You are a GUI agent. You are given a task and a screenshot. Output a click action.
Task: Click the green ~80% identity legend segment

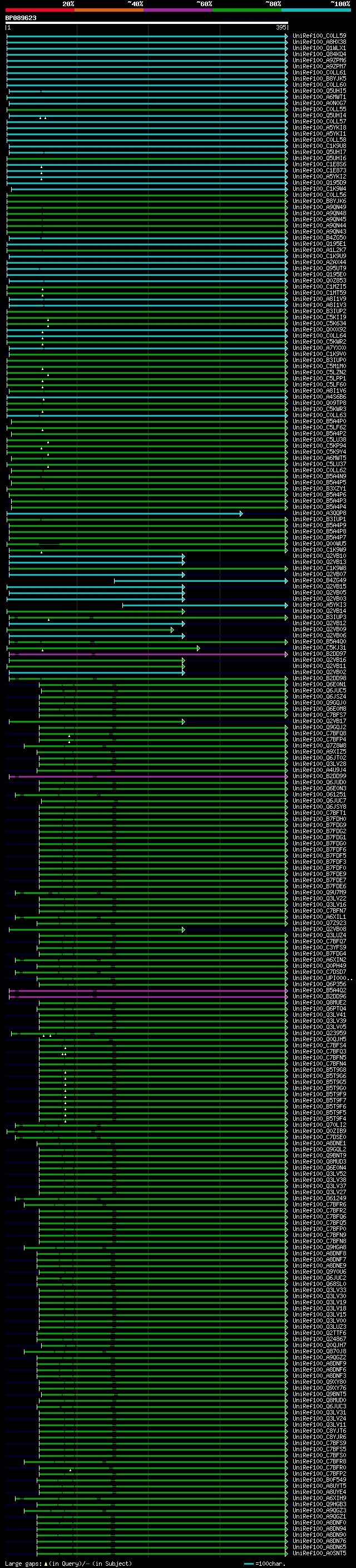[x=247, y=10]
